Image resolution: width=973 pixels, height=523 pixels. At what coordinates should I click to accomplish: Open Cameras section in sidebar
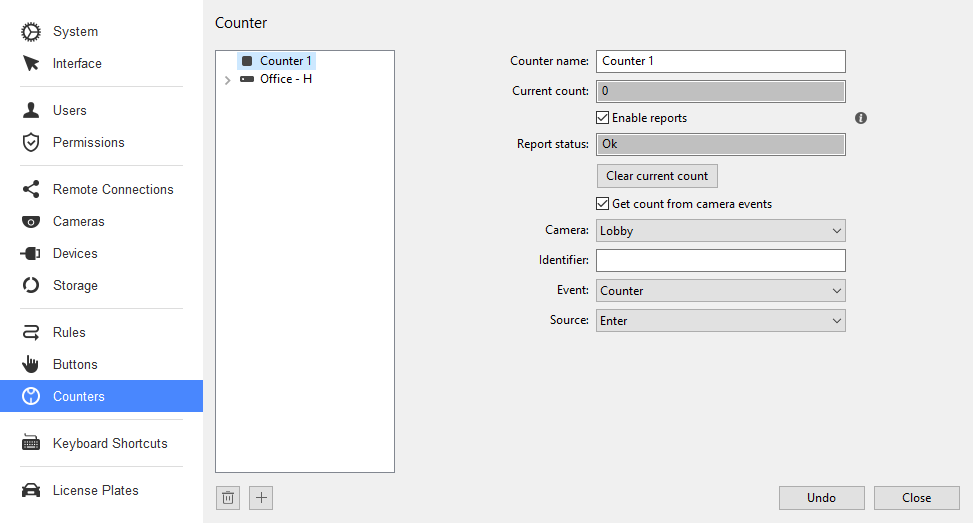point(78,221)
